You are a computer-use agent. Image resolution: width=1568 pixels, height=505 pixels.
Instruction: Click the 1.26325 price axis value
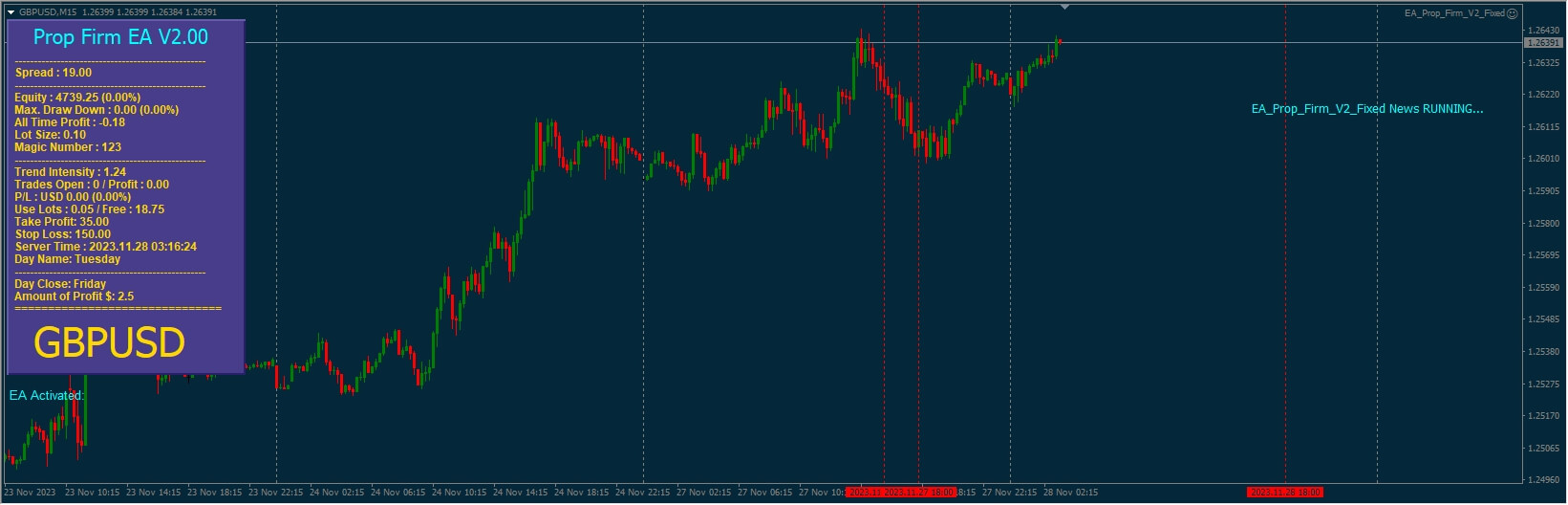point(1543,63)
